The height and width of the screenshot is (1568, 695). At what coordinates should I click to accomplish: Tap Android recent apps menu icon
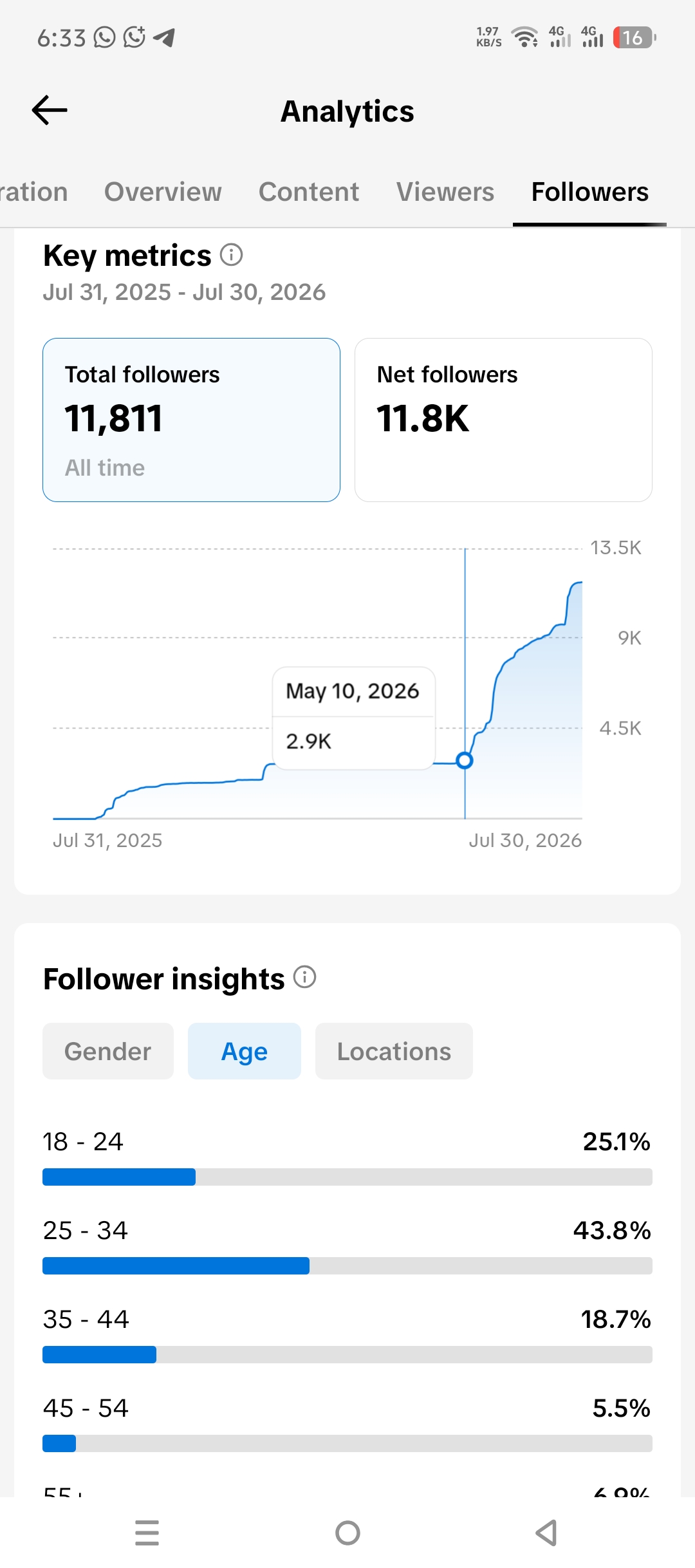(147, 1533)
